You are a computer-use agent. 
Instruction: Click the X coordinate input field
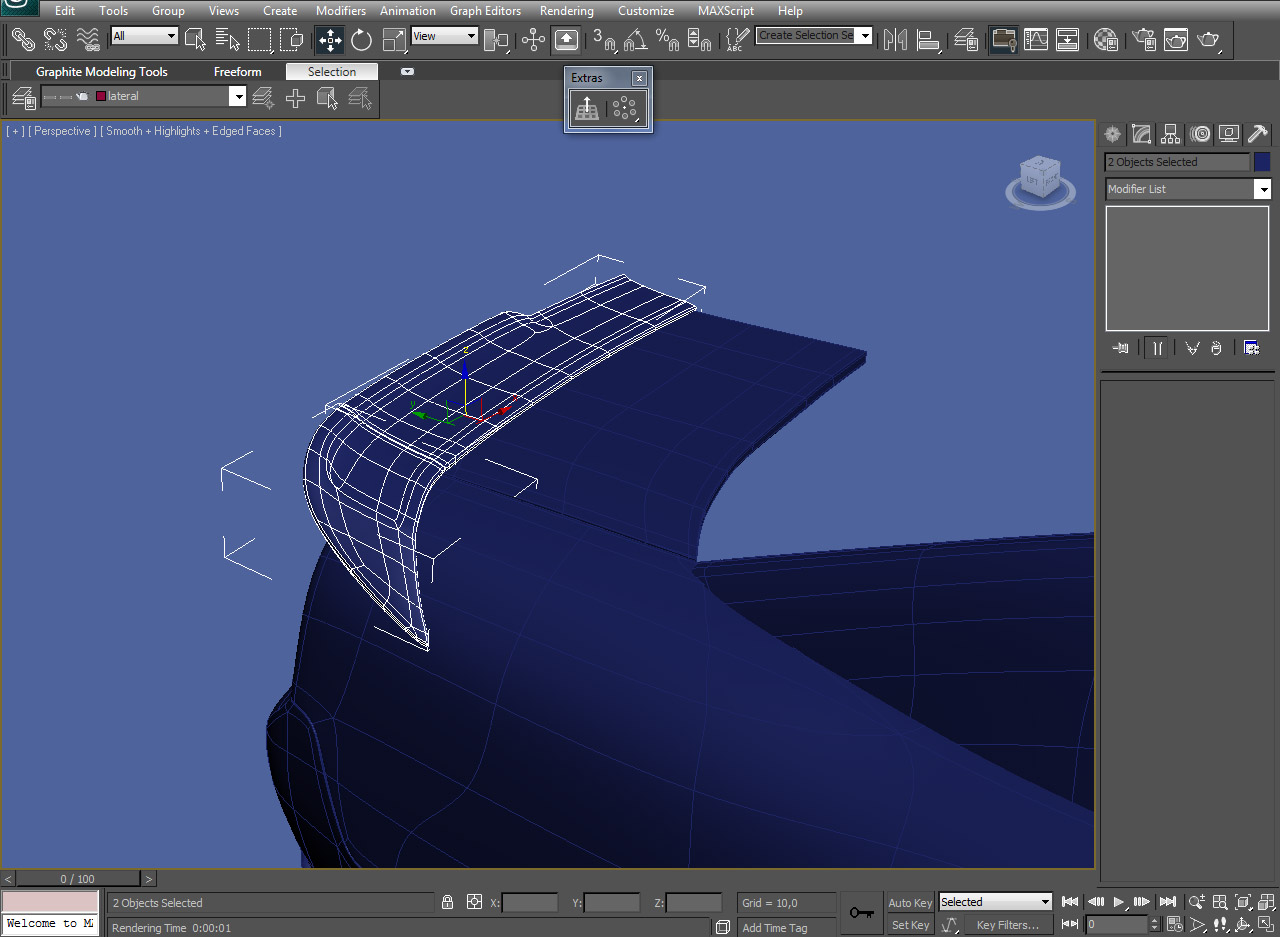[x=530, y=902]
